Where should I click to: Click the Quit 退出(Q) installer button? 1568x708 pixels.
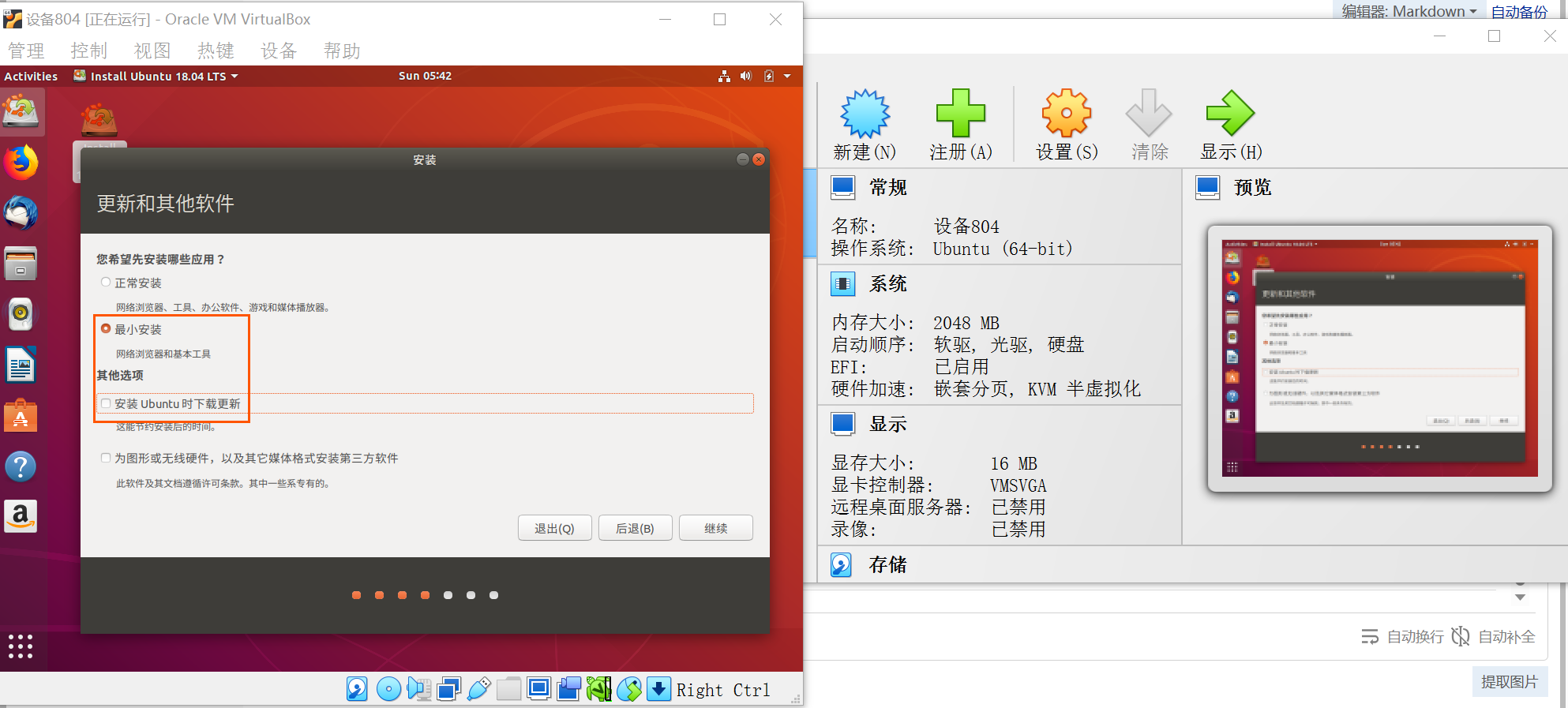coord(554,528)
